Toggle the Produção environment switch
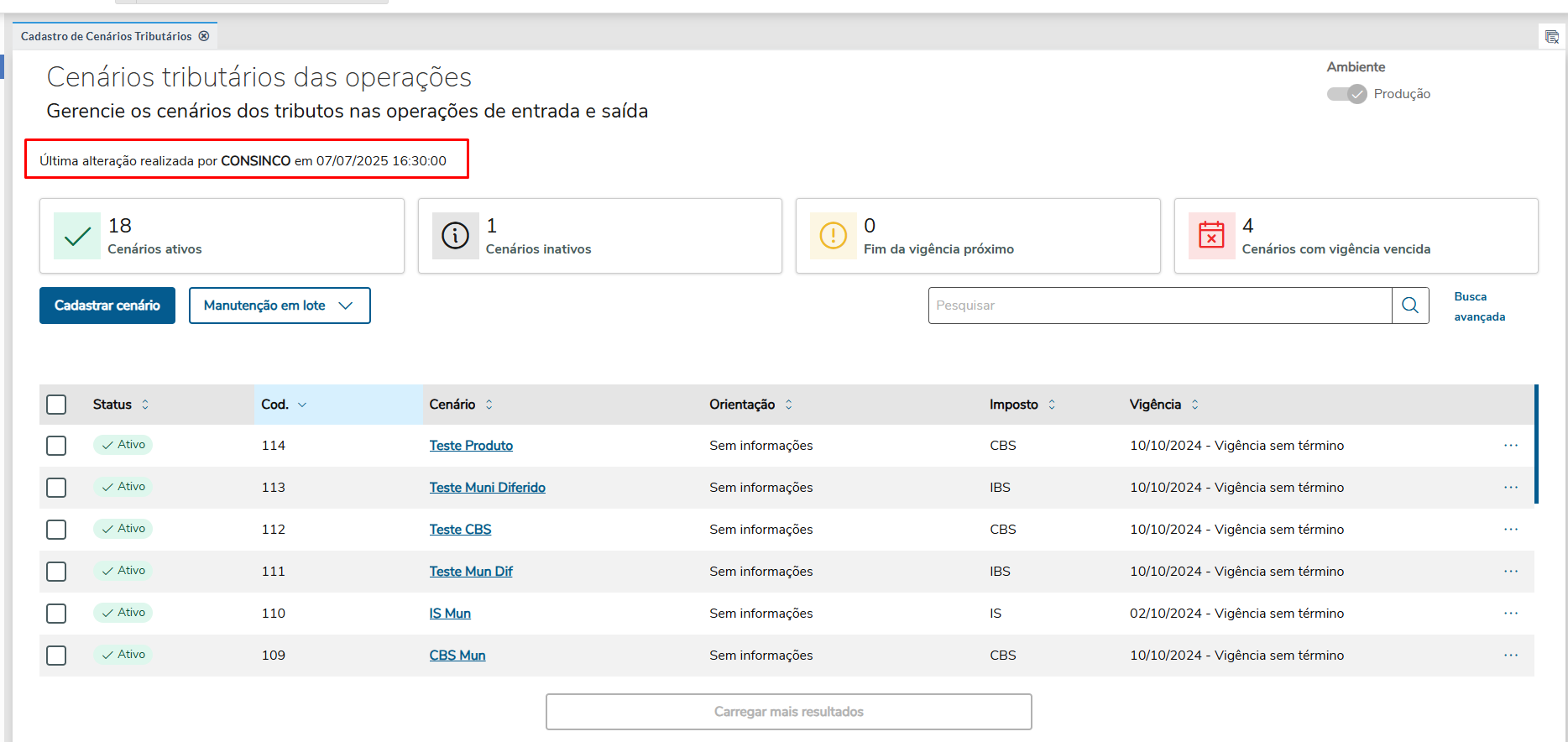Image resolution: width=1568 pixels, height=742 pixels. click(1346, 94)
